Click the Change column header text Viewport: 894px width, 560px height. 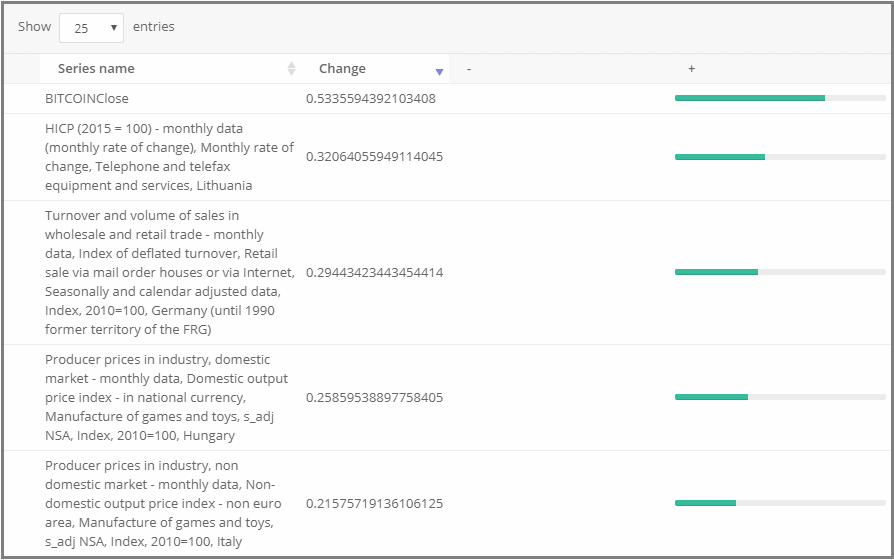(x=342, y=69)
